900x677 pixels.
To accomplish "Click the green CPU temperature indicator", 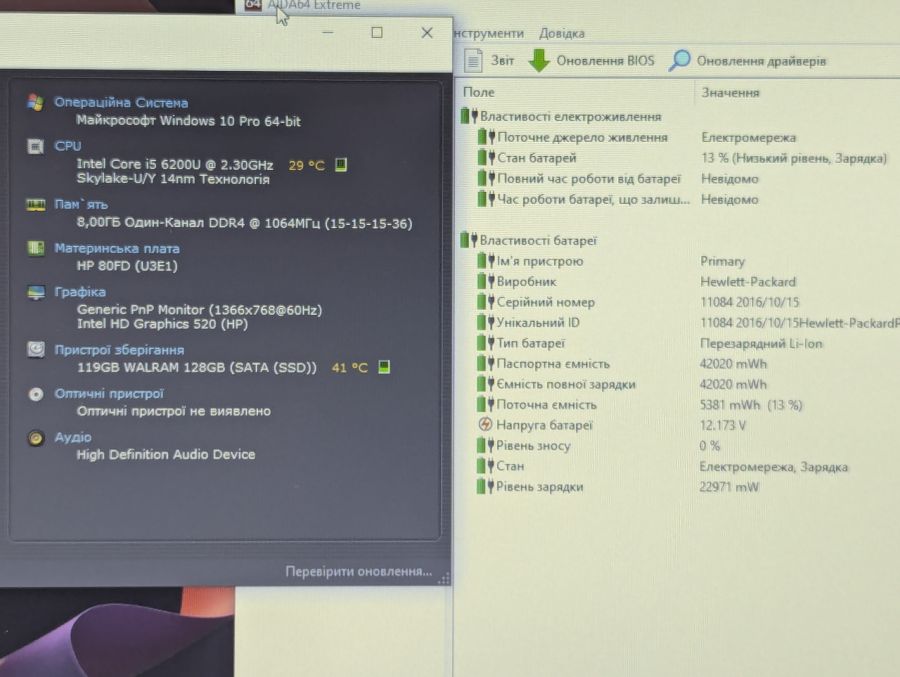I will coord(340,165).
